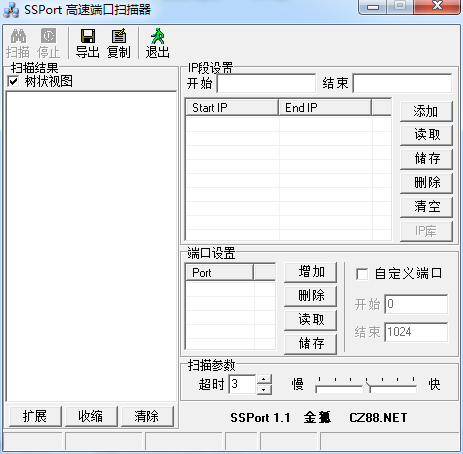Image resolution: width=463 pixels, height=454 pixels.
Task: Click the 添加 add IP range button
Action: click(x=426, y=111)
